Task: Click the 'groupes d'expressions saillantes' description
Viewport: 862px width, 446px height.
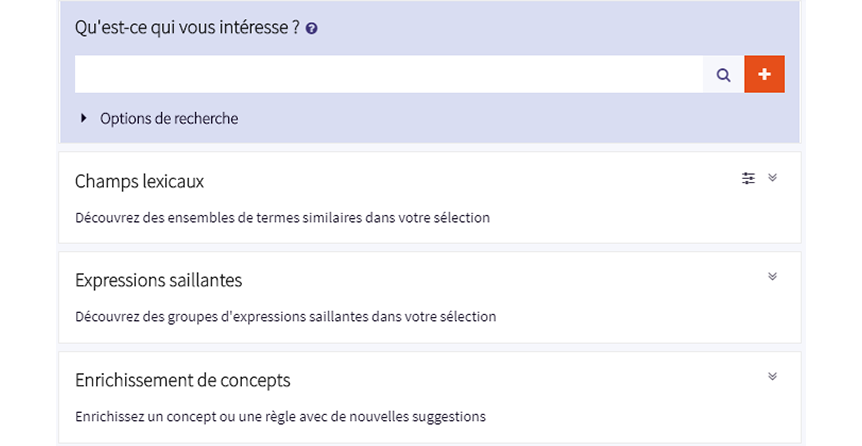Action: (285, 317)
